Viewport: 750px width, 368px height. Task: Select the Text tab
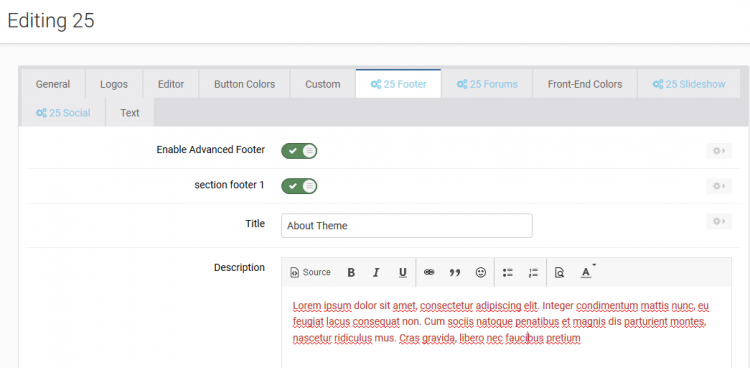(130, 113)
